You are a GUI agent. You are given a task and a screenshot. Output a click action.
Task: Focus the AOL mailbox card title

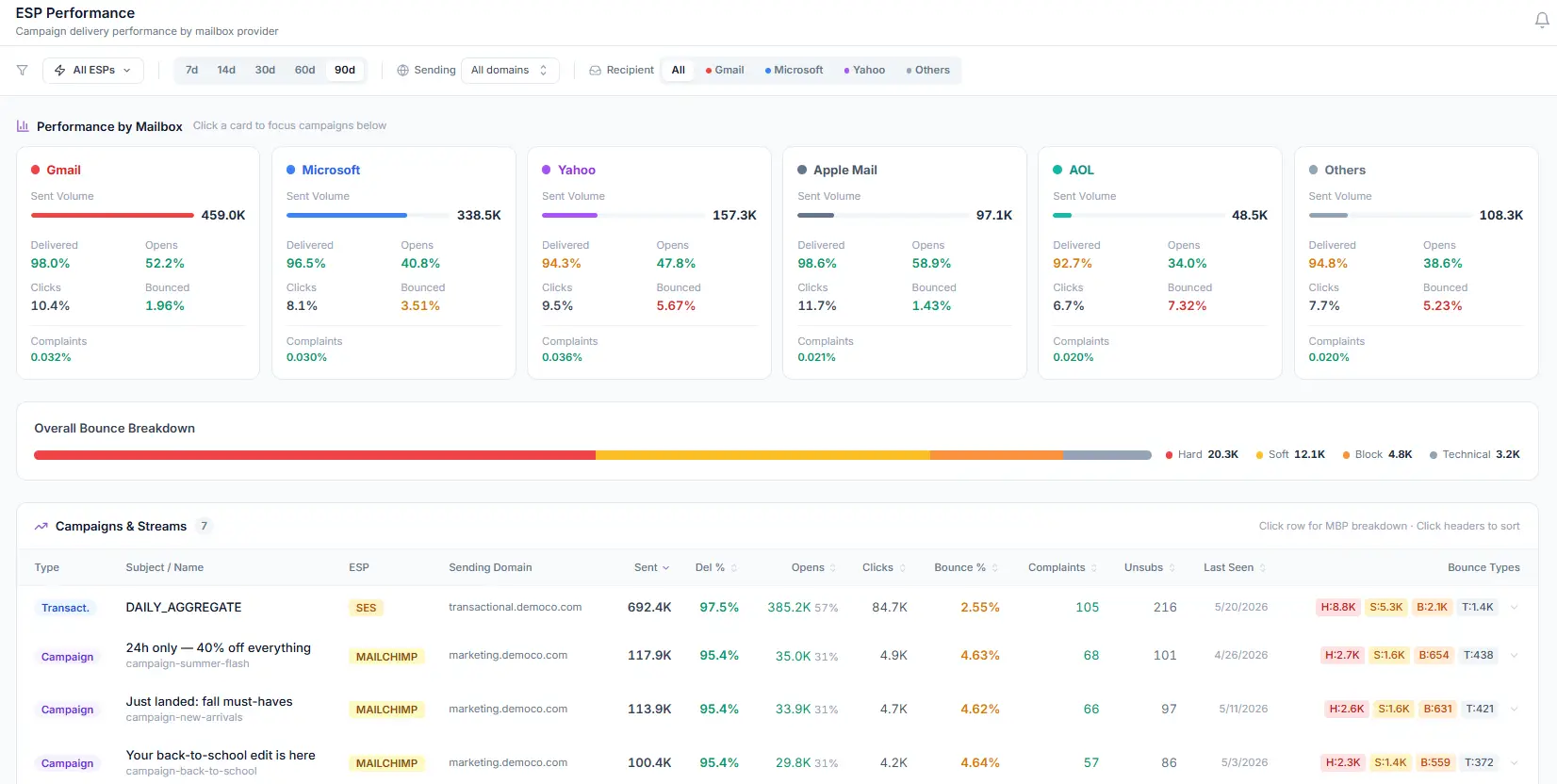point(1081,170)
